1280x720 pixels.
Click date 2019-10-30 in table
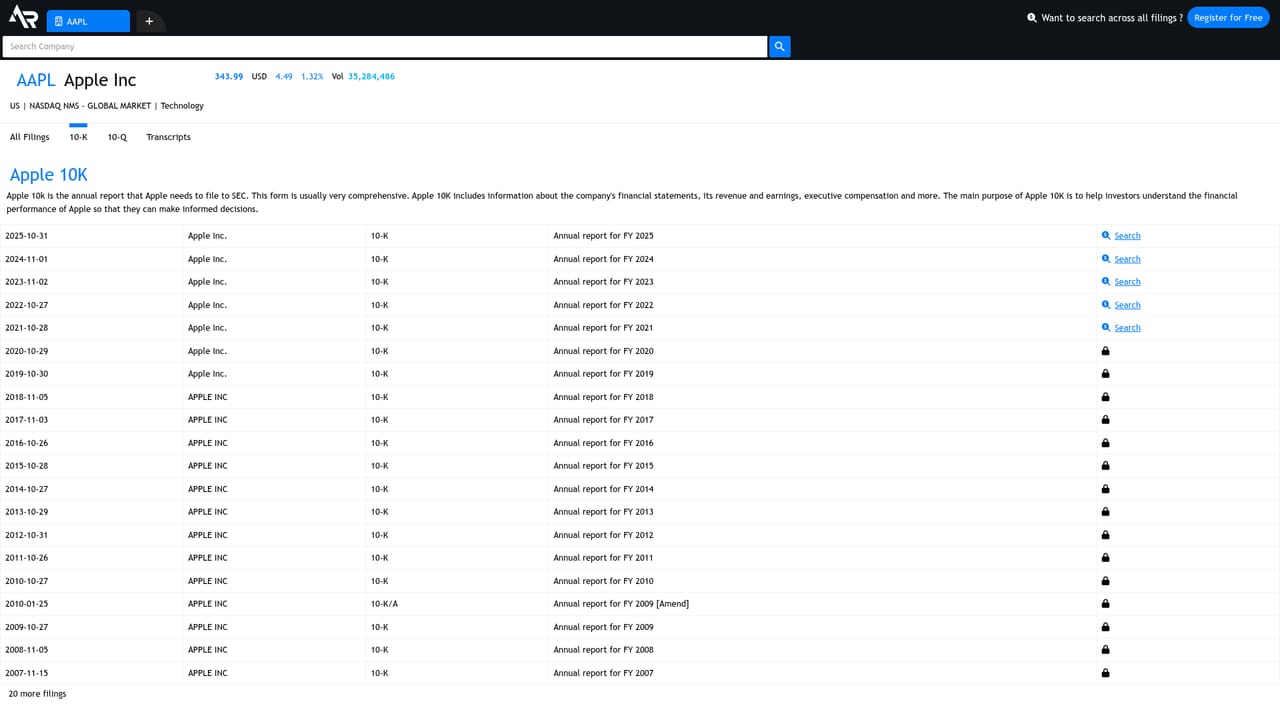pyautogui.click(x=26, y=374)
